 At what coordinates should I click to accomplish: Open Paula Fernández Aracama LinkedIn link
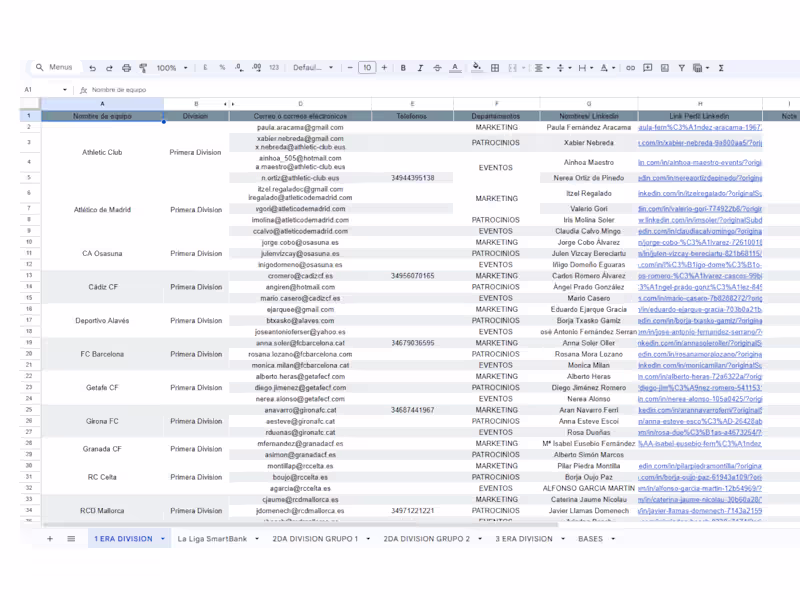coord(699,127)
